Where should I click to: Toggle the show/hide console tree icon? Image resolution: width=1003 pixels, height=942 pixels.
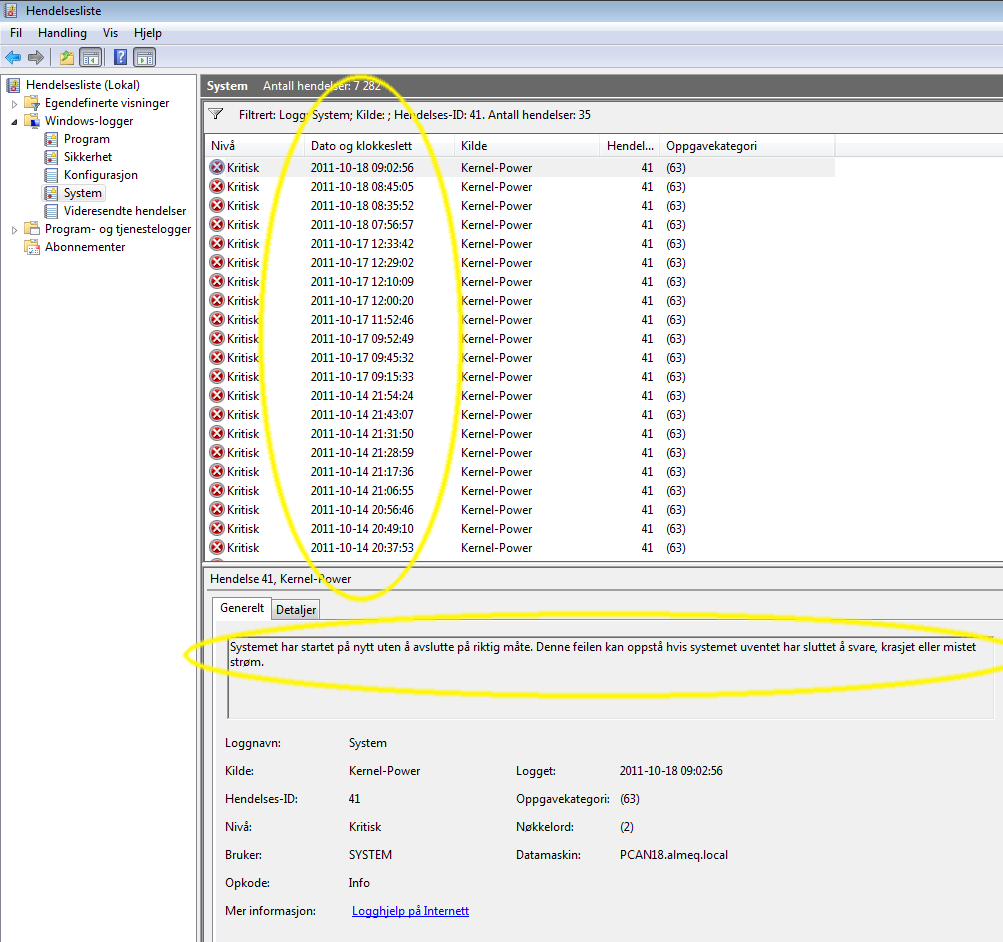(x=90, y=57)
